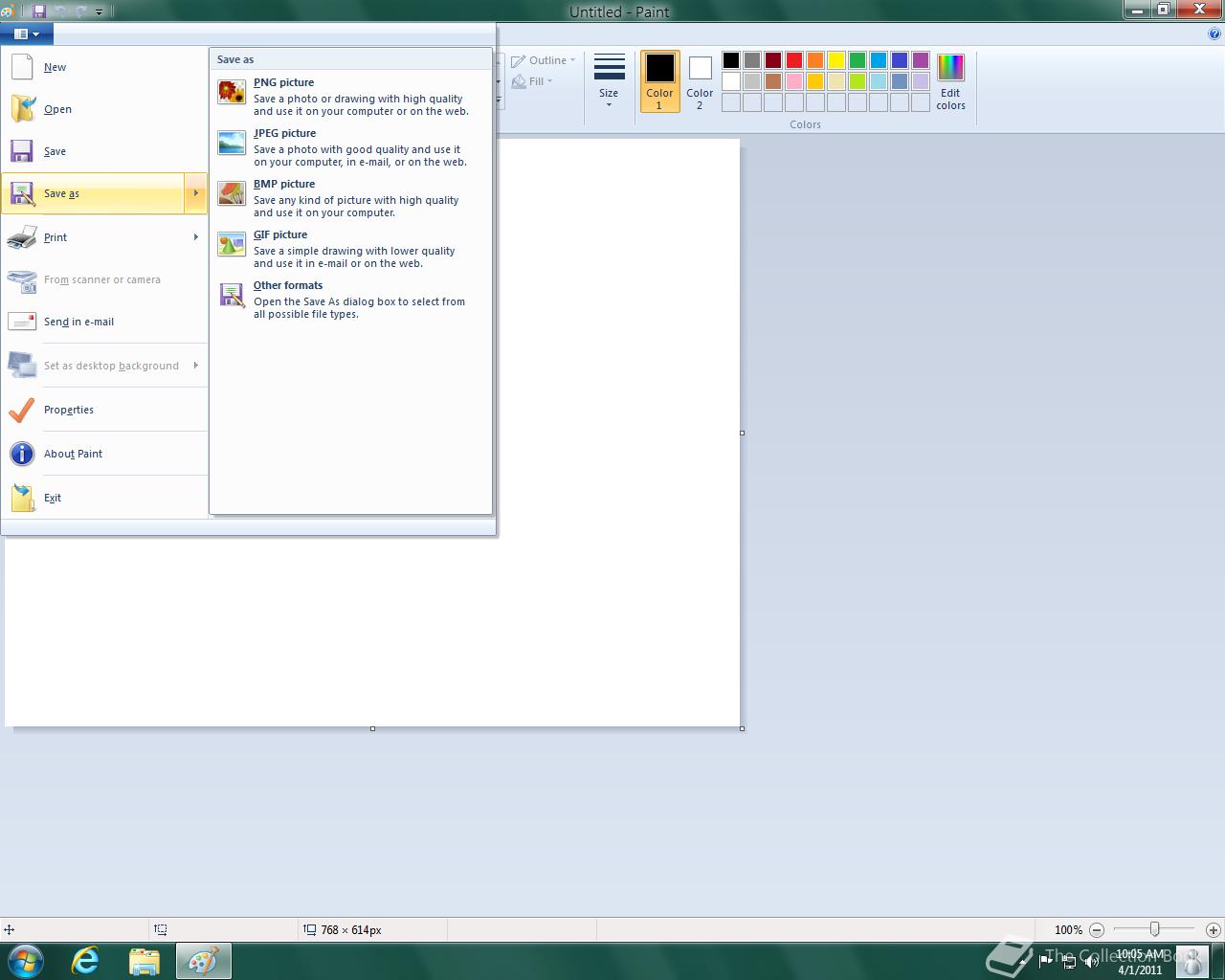This screenshot has height=980, width=1225.
Task: Pick the black color swatch
Action: pos(731,60)
